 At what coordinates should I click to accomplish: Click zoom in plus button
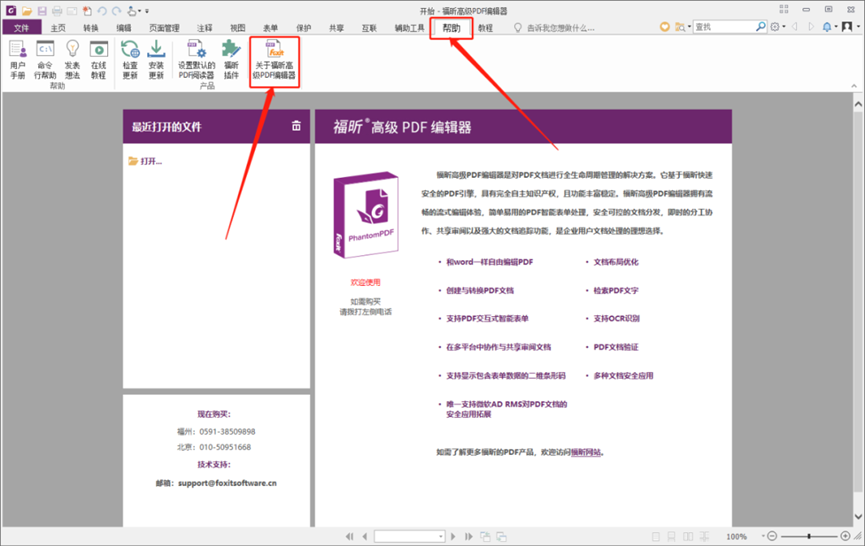(845, 536)
